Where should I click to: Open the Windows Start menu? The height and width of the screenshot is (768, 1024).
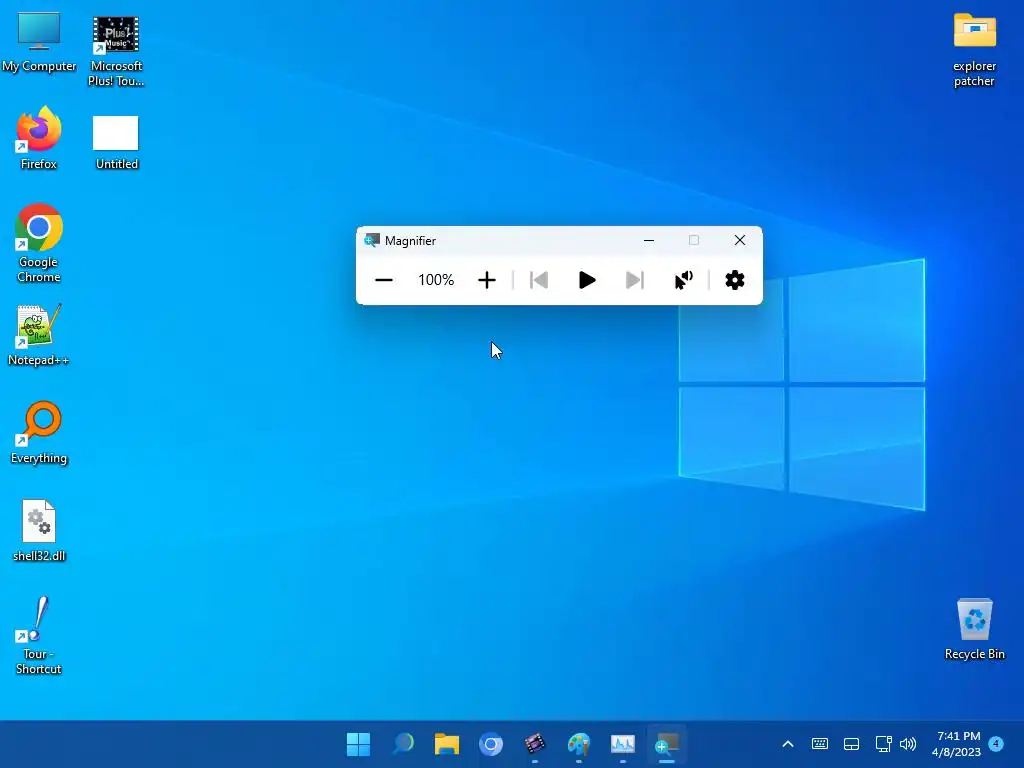pos(358,744)
